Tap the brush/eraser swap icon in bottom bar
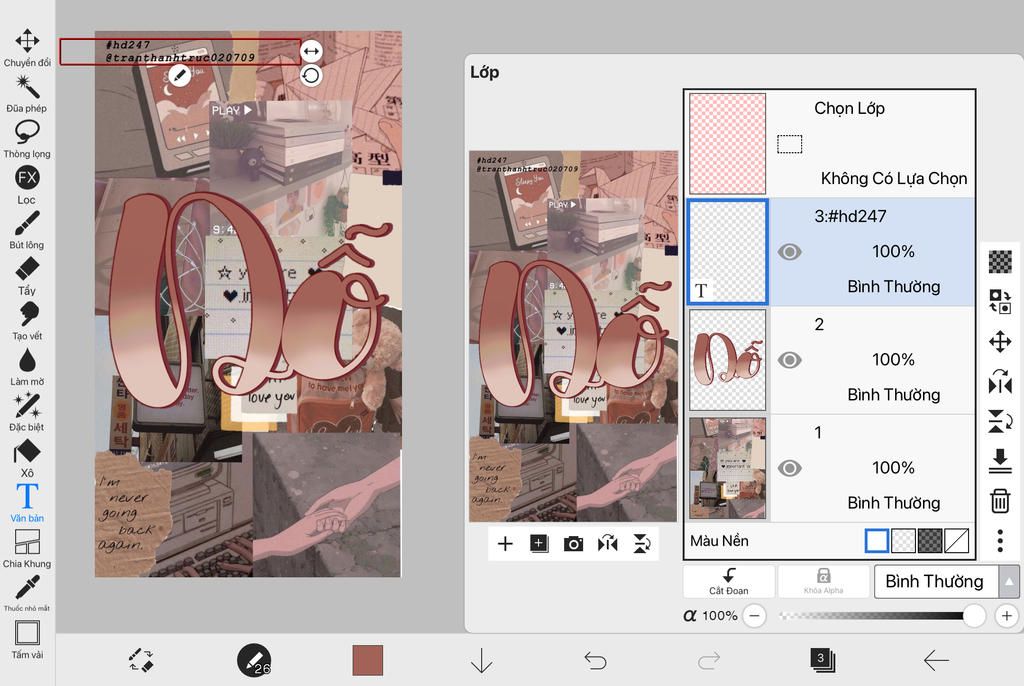 coord(141,660)
